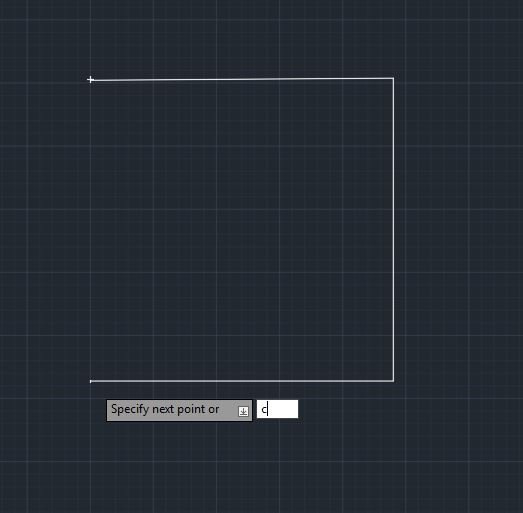The height and width of the screenshot is (513, 523).
Task: Pick the bottom-right corner vertex of the shape
Action: (x=393, y=381)
